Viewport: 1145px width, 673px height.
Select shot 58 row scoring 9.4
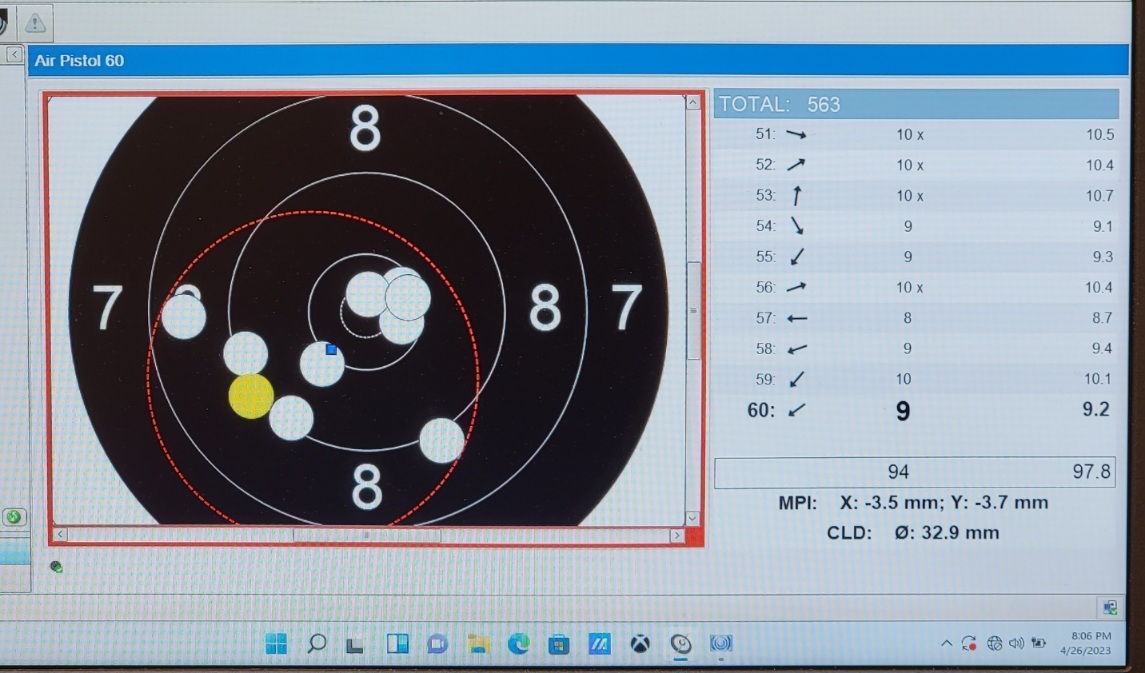[x=916, y=349]
